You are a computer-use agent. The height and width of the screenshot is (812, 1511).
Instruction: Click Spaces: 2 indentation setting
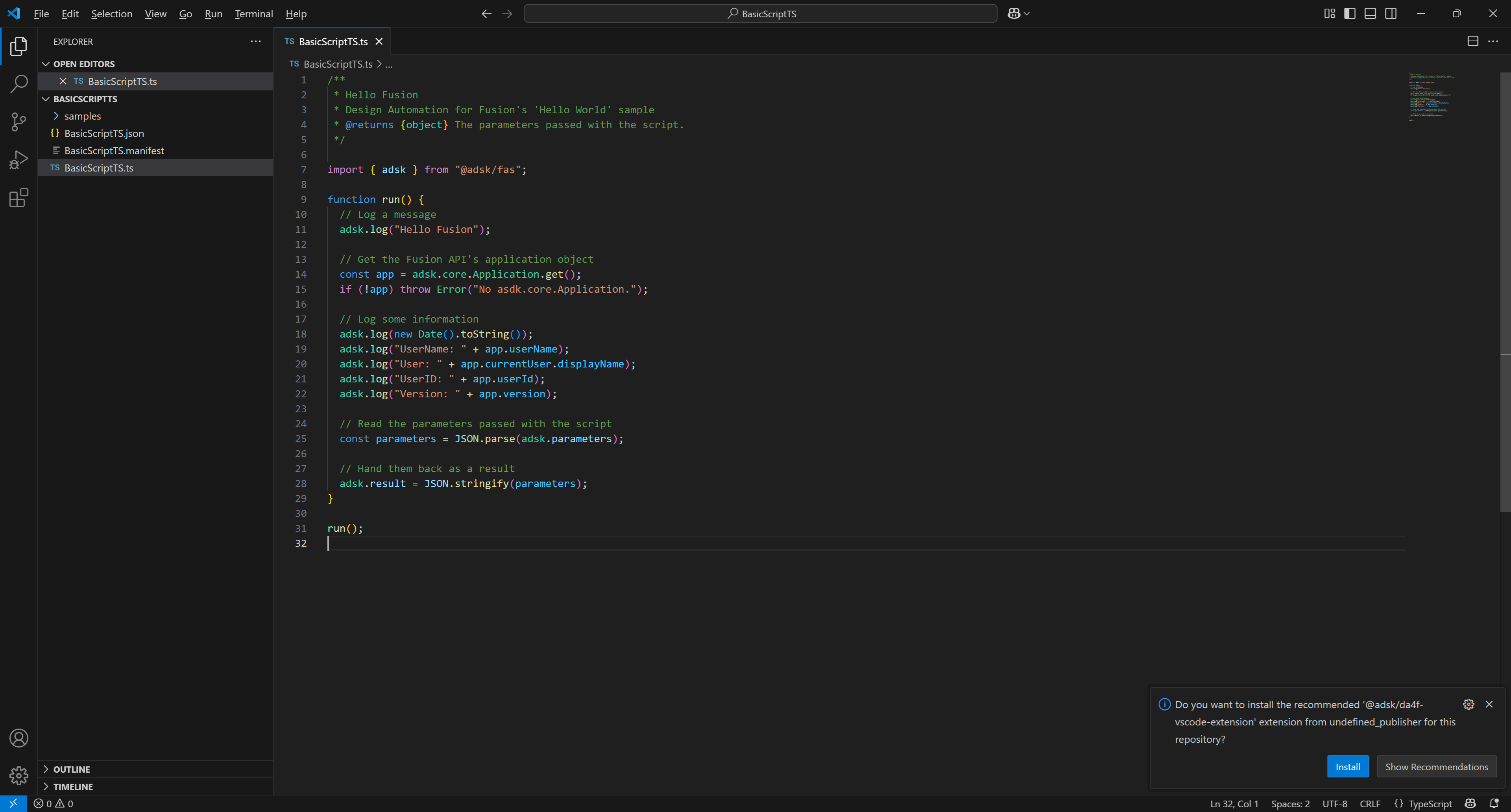click(x=1290, y=803)
